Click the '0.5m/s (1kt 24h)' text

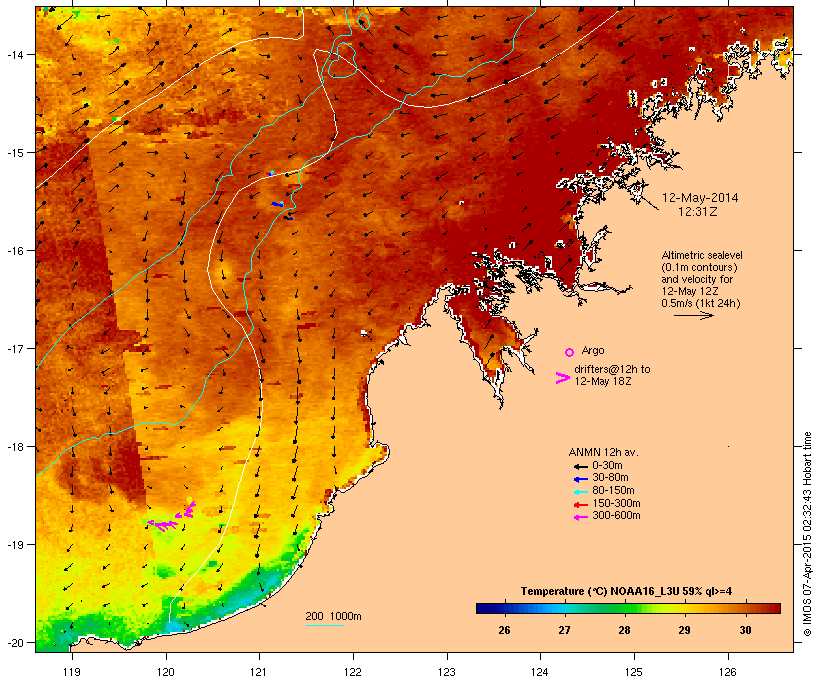[x=701, y=303]
